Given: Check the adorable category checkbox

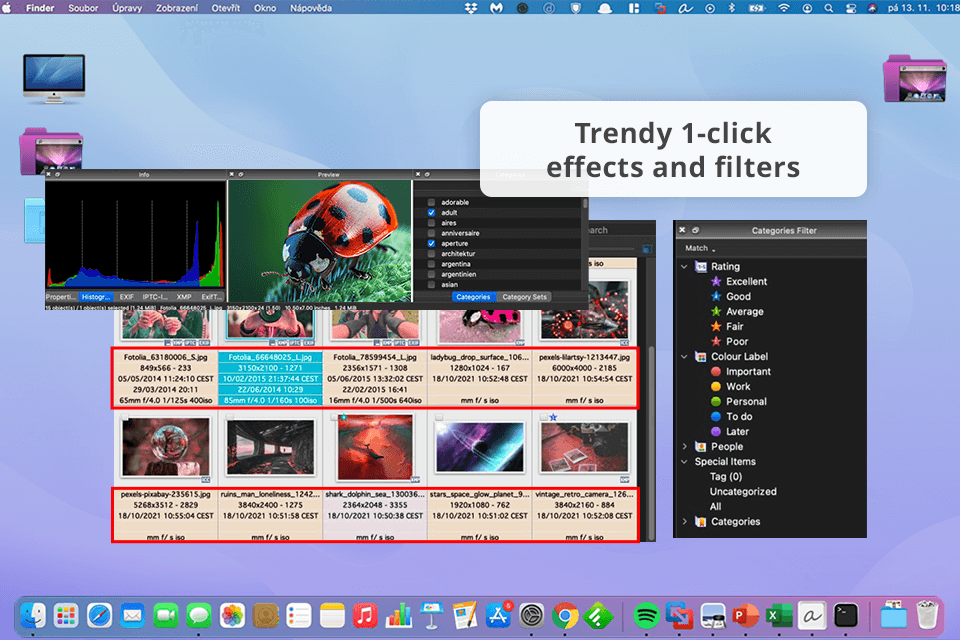Looking at the screenshot, I should [x=431, y=202].
